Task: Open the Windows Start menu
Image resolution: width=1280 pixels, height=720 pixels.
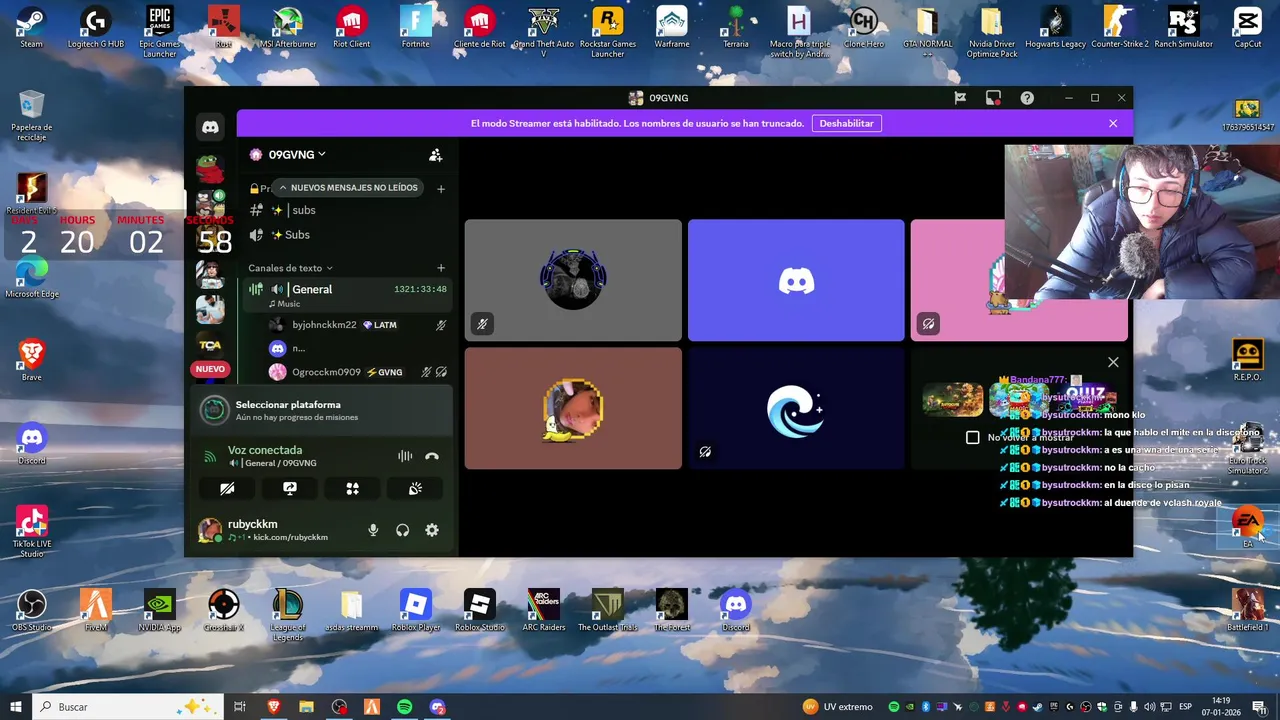Action: pyautogui.click(x=16, y=707)
